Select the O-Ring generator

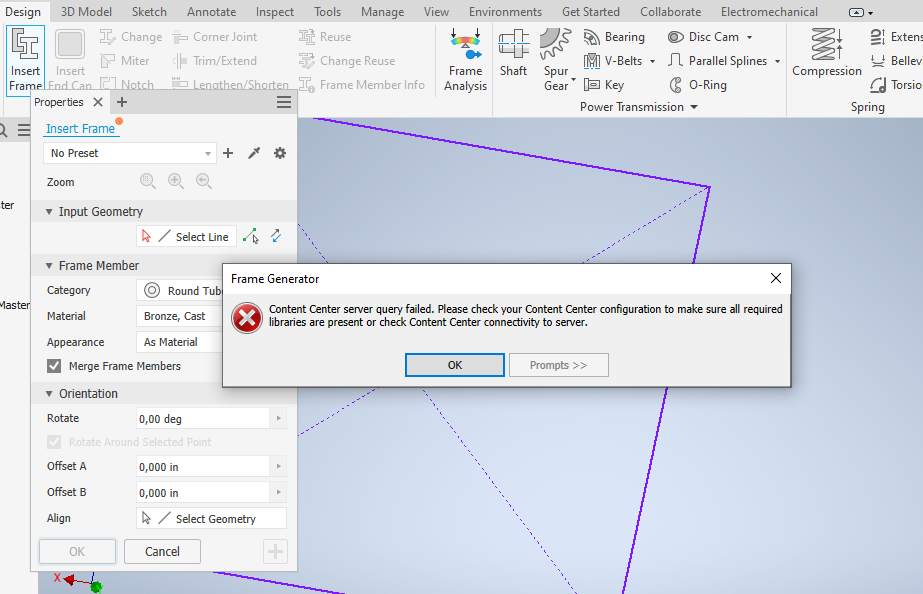698,84
